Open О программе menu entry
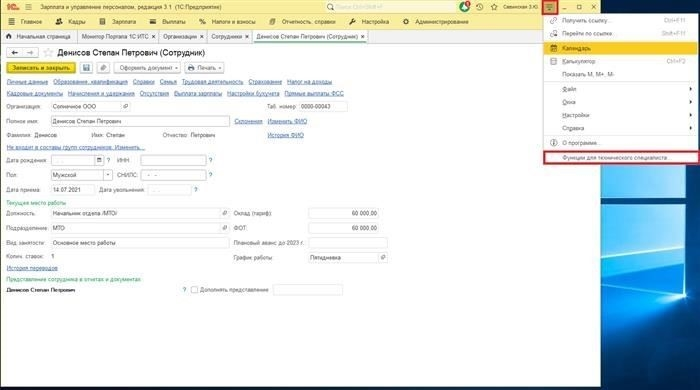 coord(621,143)
